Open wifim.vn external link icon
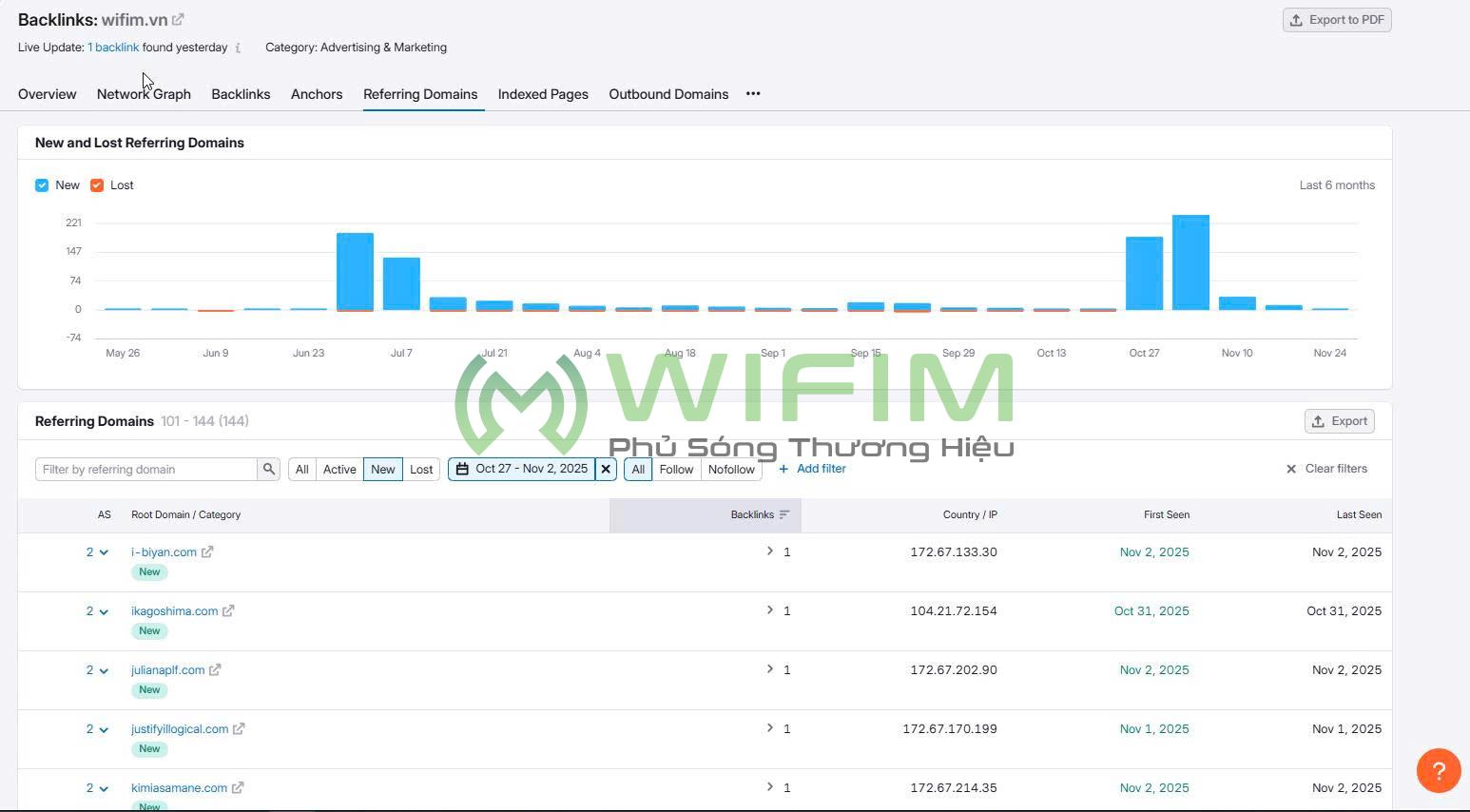Screen dimensions: 1470x812 click(x=178, y=20)
